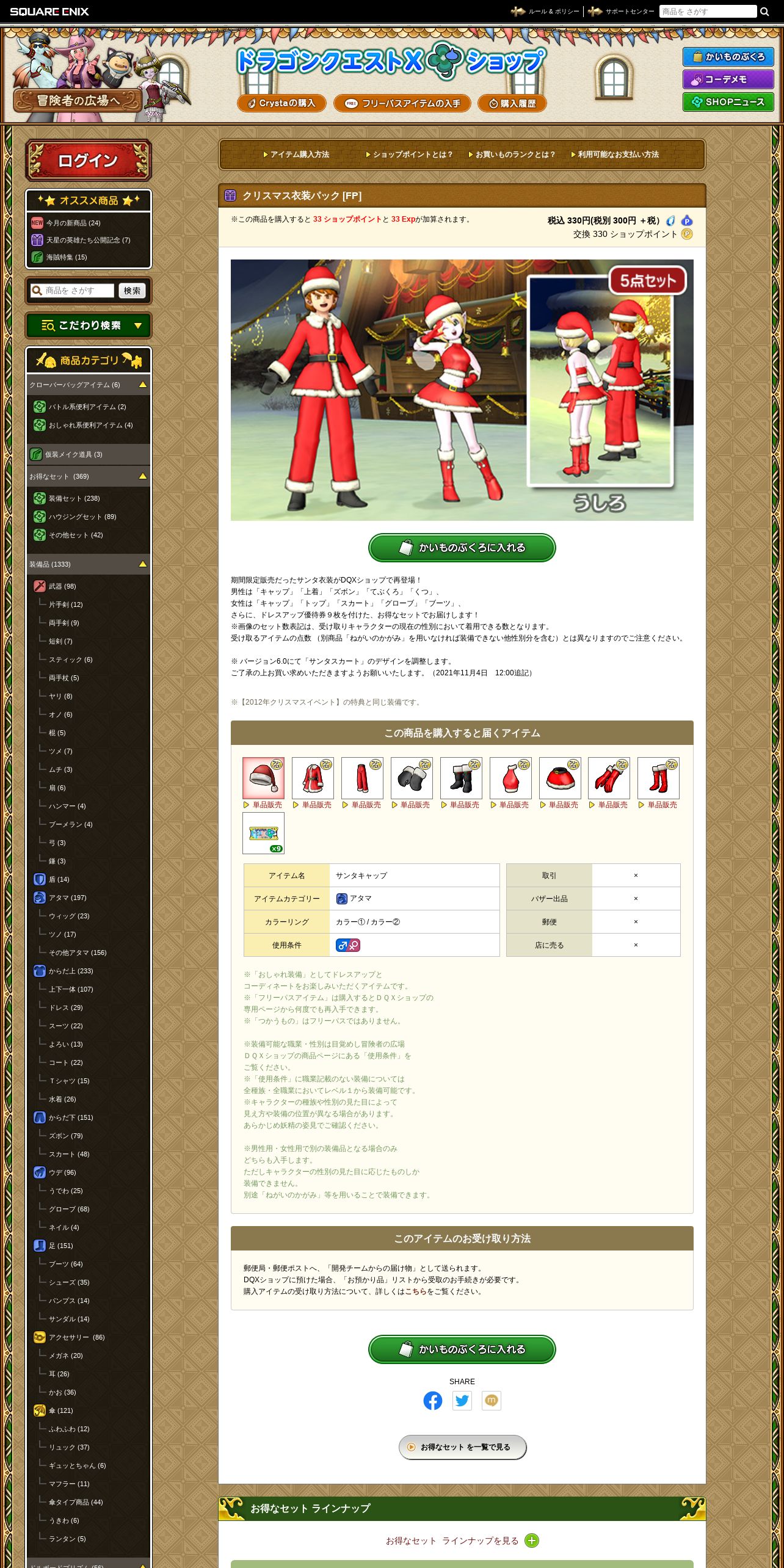Select the red gloves item thumbnail
784x1568 pixels.
click(609, 778)
